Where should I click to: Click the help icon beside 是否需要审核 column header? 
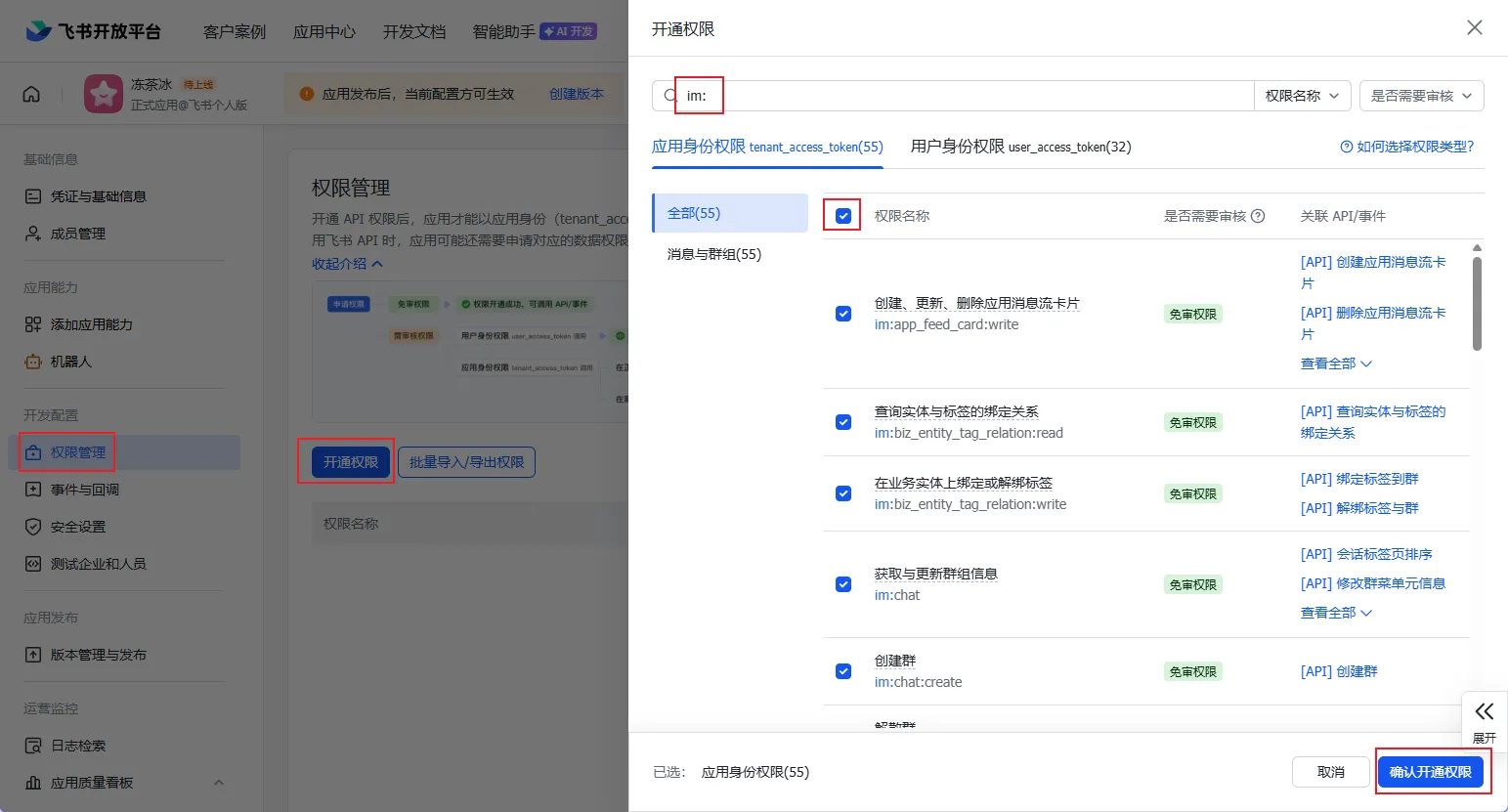click(1258, 216)
